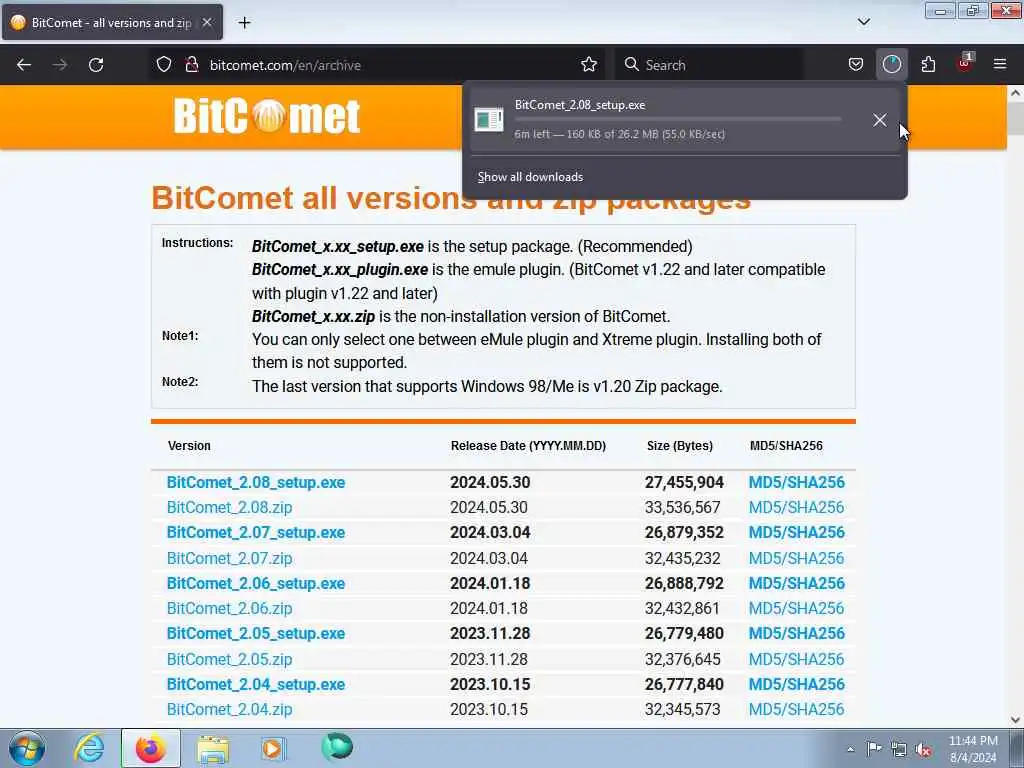
Task: Open Action Center flag icon
Action: pyautogui.click(x=874, y=748)
